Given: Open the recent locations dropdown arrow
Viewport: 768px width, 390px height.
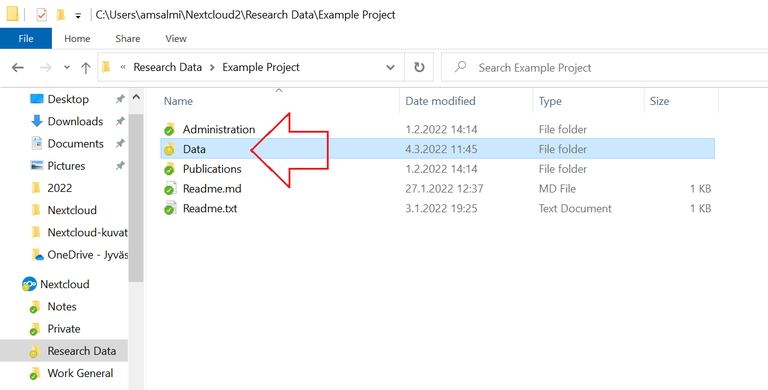Looking at the screenshot, I should tap(67, 68).
